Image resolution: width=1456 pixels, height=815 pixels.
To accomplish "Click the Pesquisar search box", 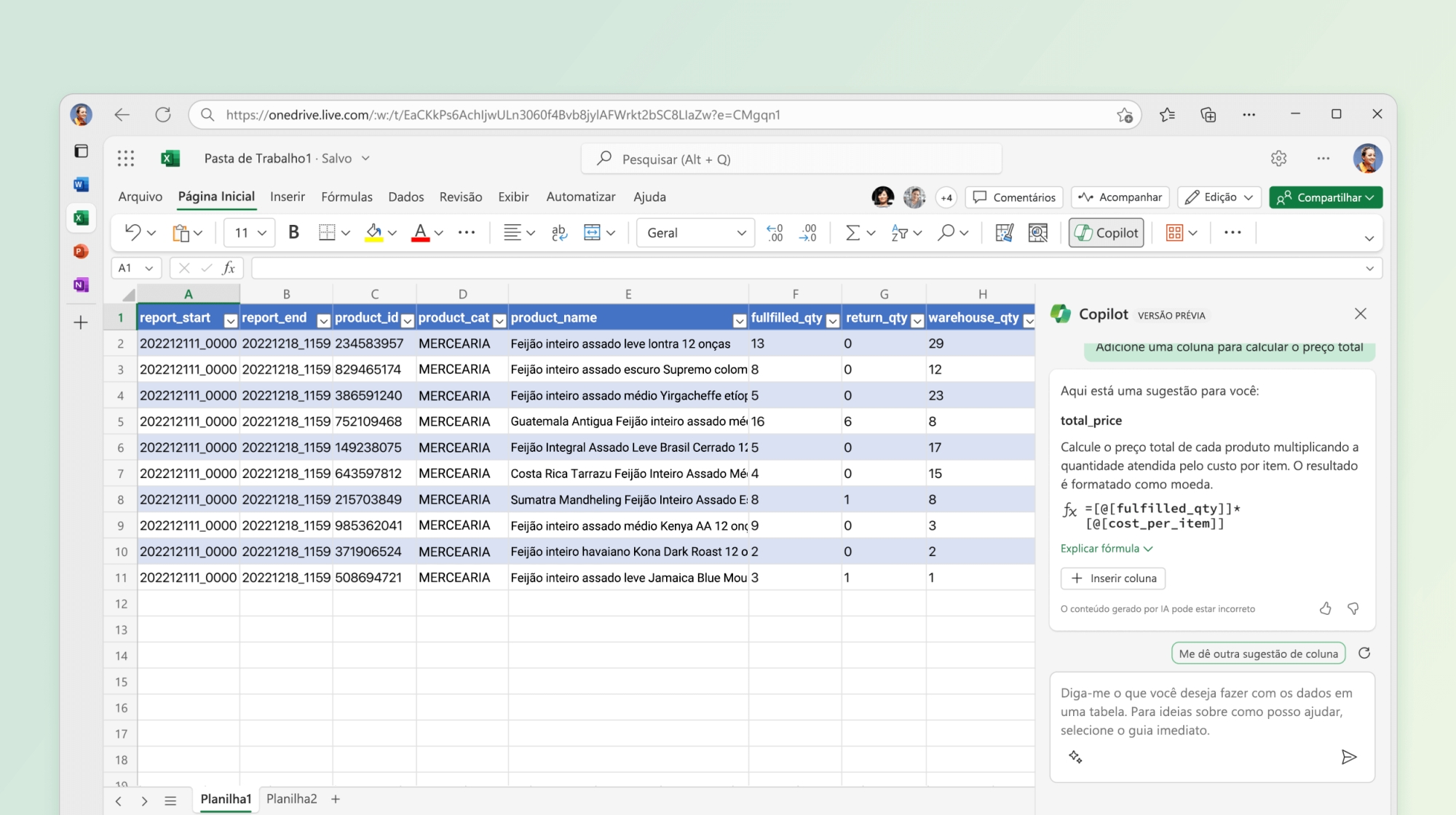I will click(791, 159).
